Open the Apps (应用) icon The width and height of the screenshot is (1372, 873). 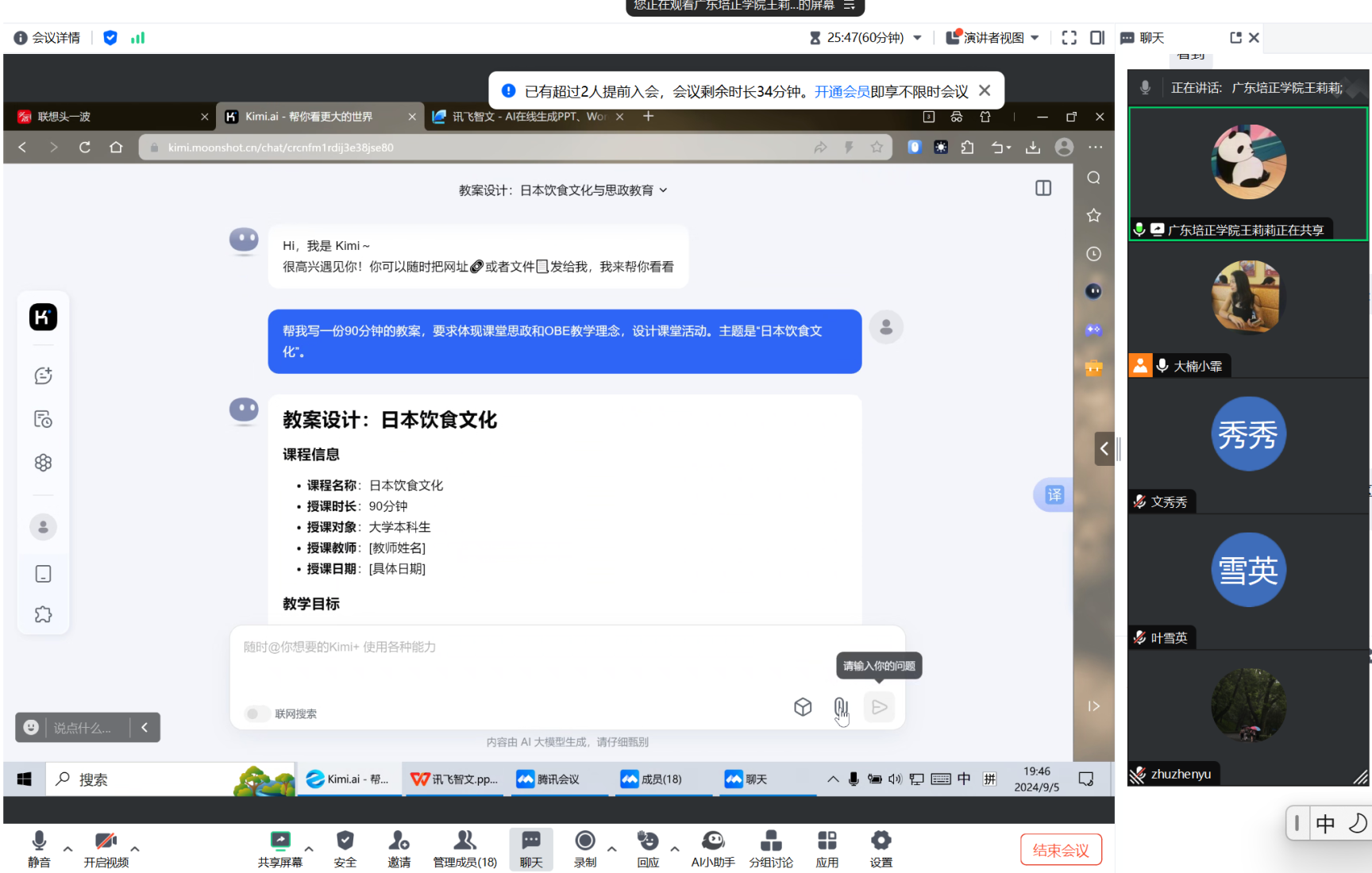(x=827, y=841)
